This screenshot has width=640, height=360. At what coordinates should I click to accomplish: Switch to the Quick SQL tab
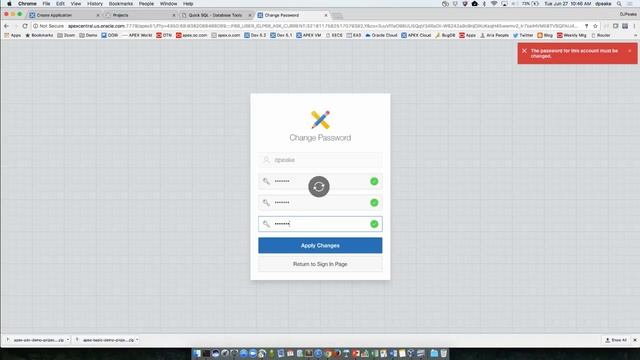[215, 15]
